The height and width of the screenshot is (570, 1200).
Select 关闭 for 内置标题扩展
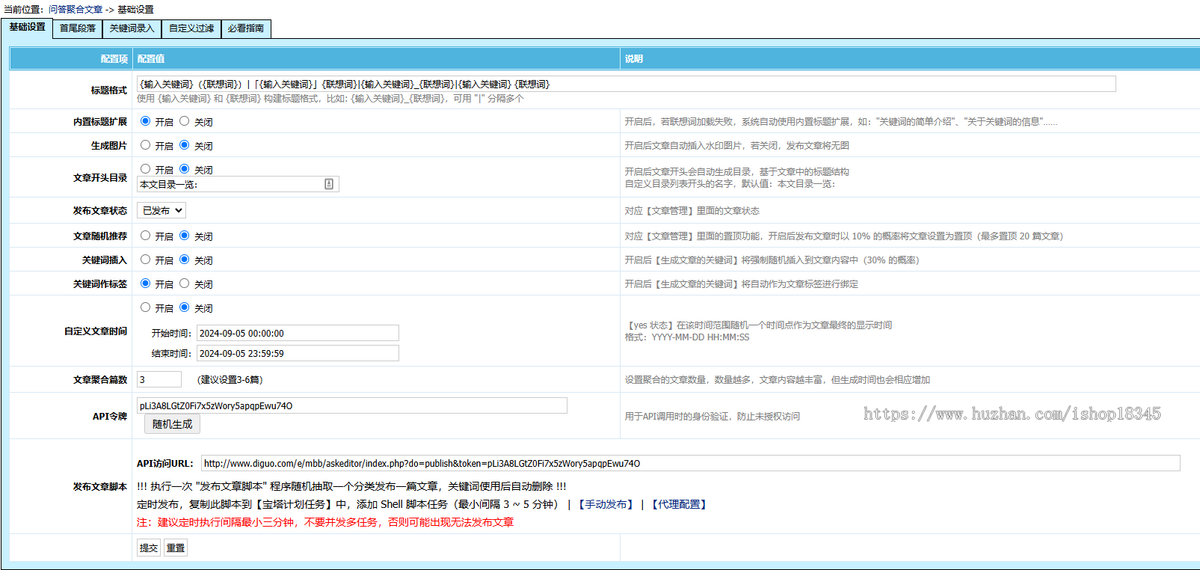185,121
